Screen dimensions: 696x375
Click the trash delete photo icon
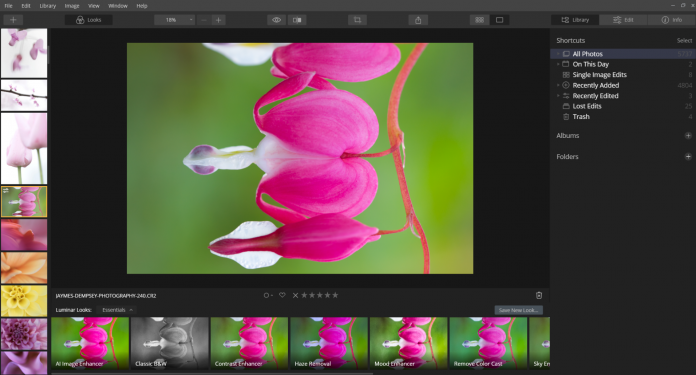click(x=539, y=296)
